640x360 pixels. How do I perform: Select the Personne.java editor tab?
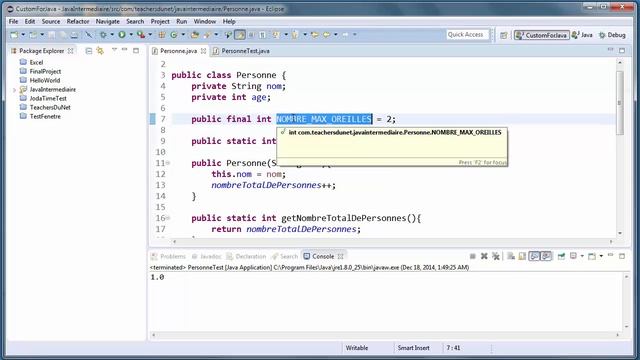pyautogui.click(x=178, y=51)
